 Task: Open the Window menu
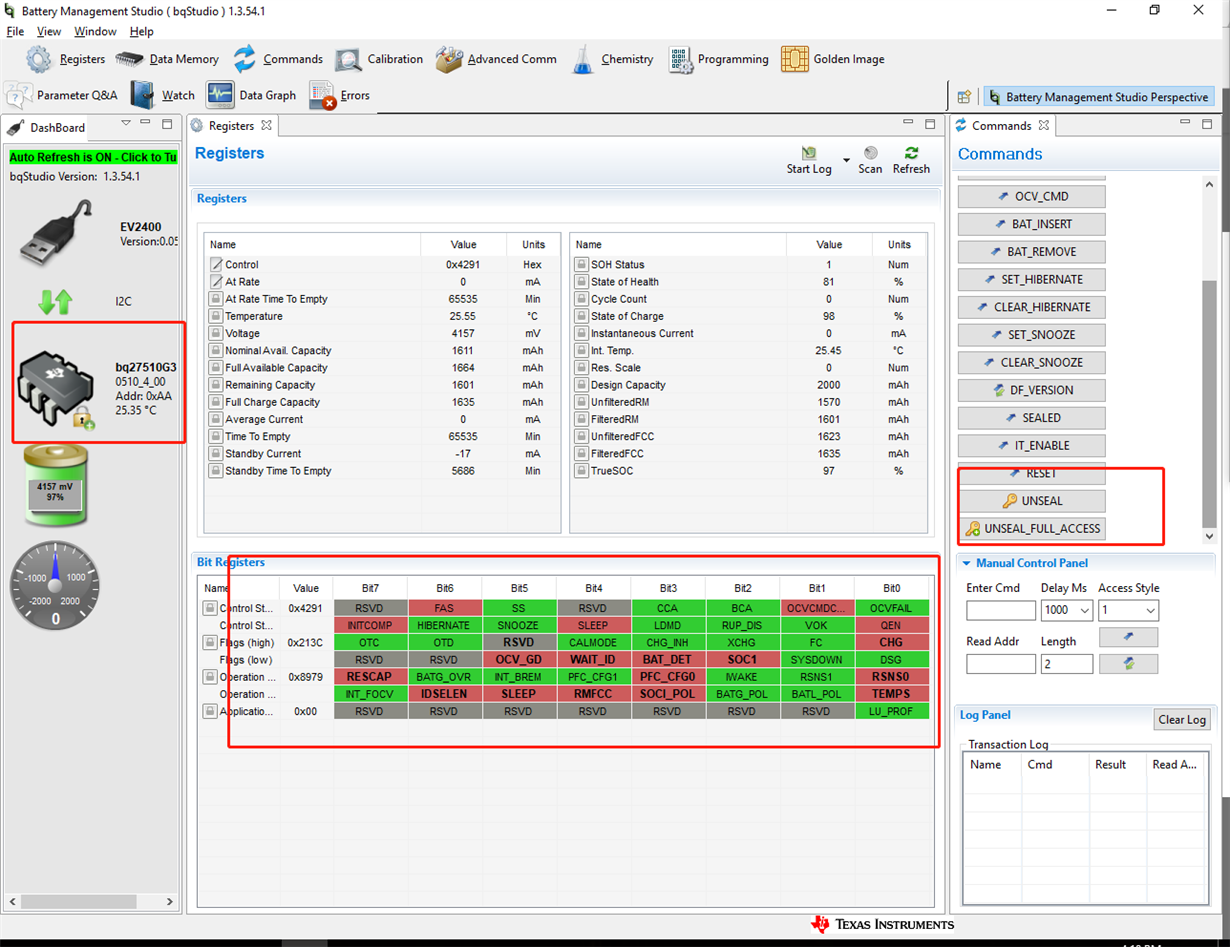point(95,31)
